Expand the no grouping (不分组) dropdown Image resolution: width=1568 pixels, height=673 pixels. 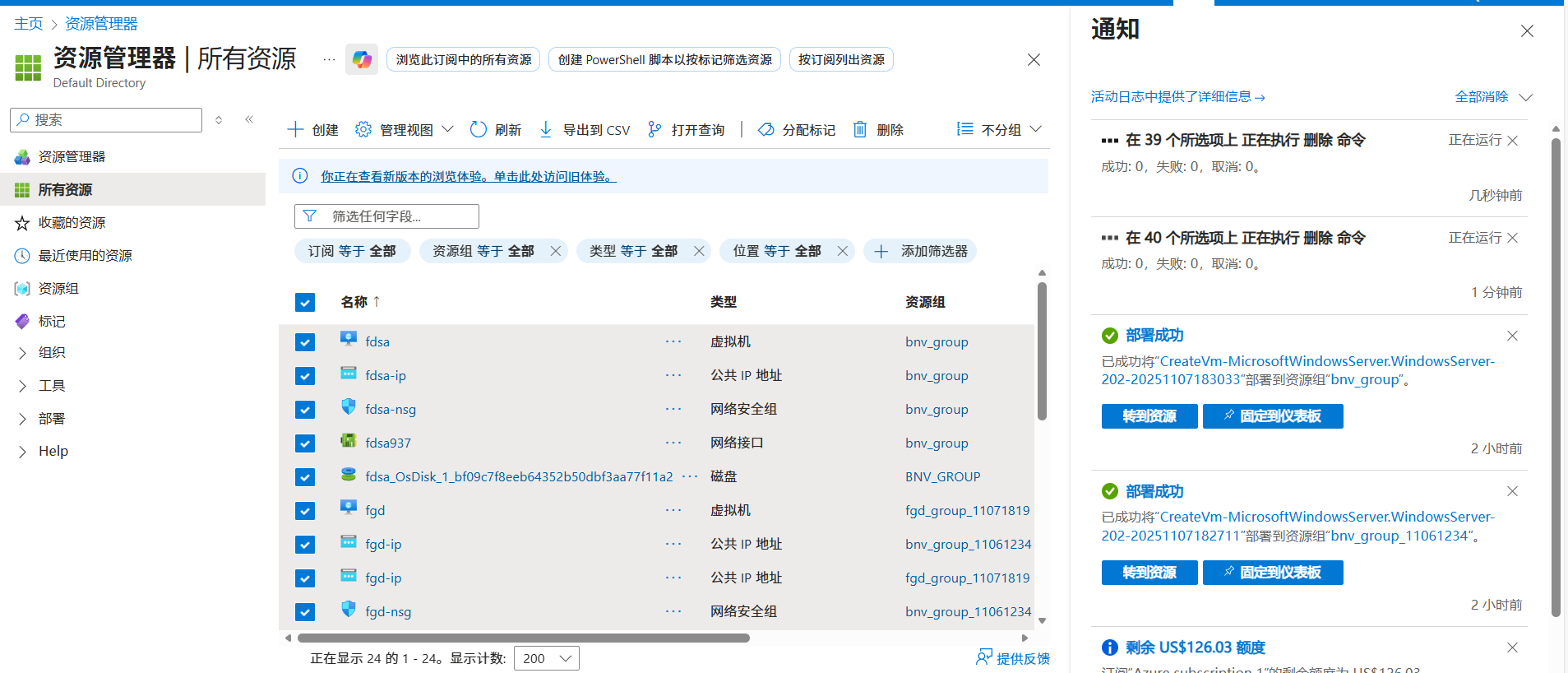click(x=999, y=130)
